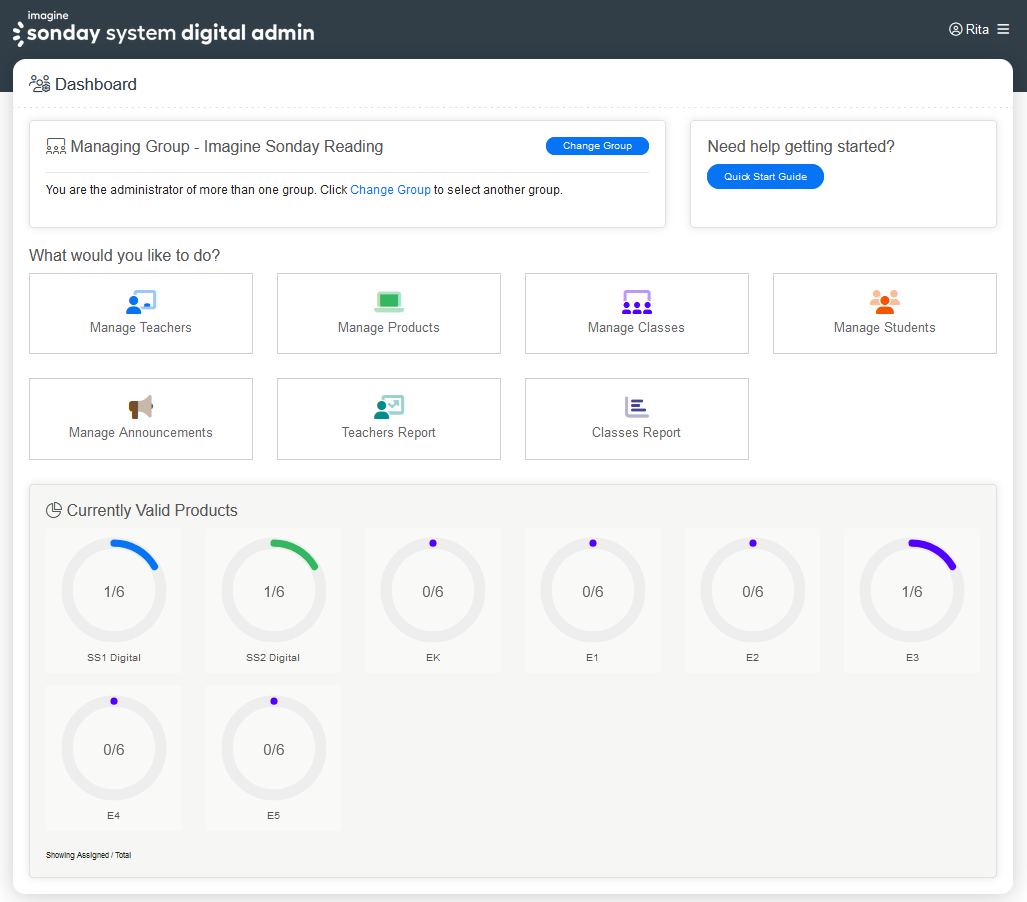This screenshot has height=902, width=1027.
Task: Select the SS1 Digital progress ring
Action: coord(114,591)
